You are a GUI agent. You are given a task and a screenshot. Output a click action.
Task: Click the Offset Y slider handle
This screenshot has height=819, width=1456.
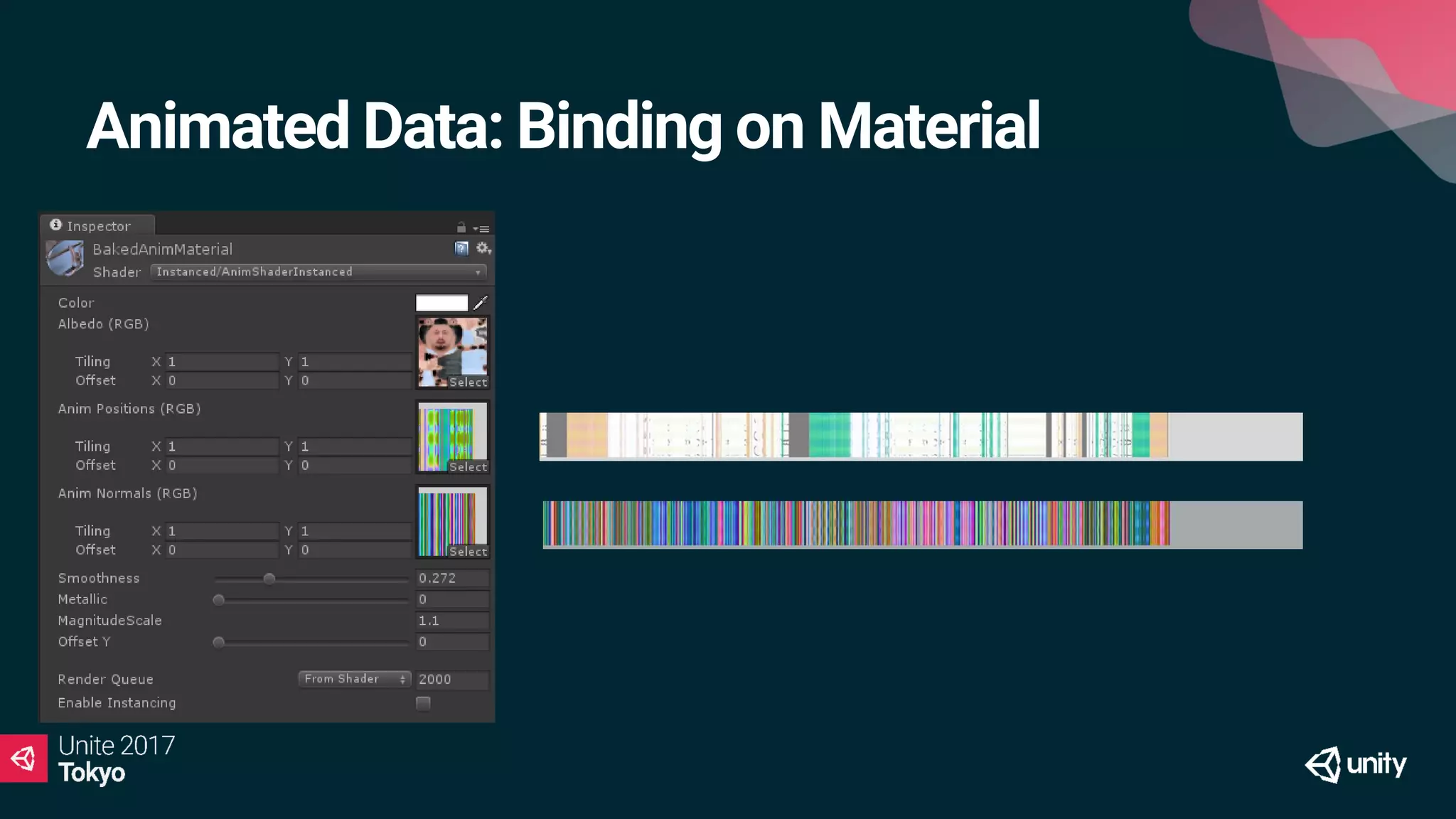pyautogui.click(x=219, y=643)
